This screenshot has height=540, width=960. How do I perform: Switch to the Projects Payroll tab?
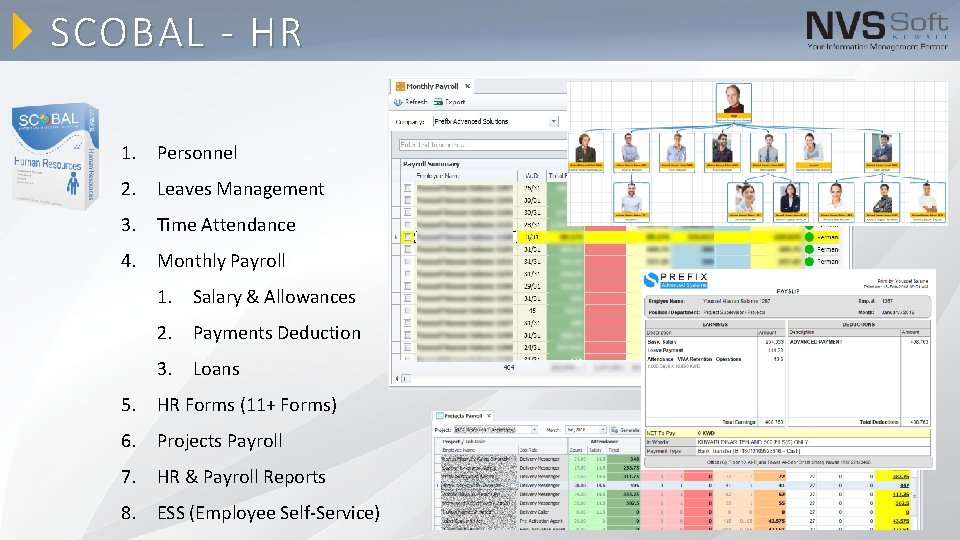coord(463,416)
